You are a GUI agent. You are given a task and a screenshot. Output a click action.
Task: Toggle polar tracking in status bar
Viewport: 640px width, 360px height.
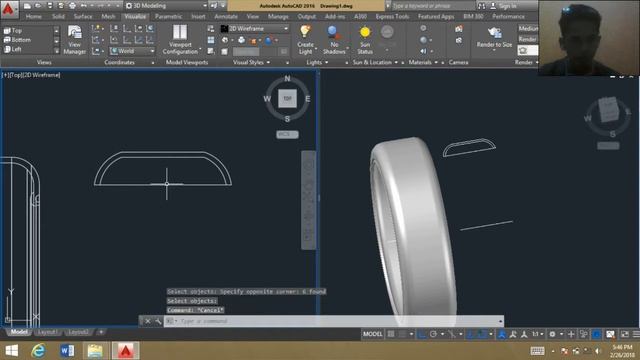point(433,334)
